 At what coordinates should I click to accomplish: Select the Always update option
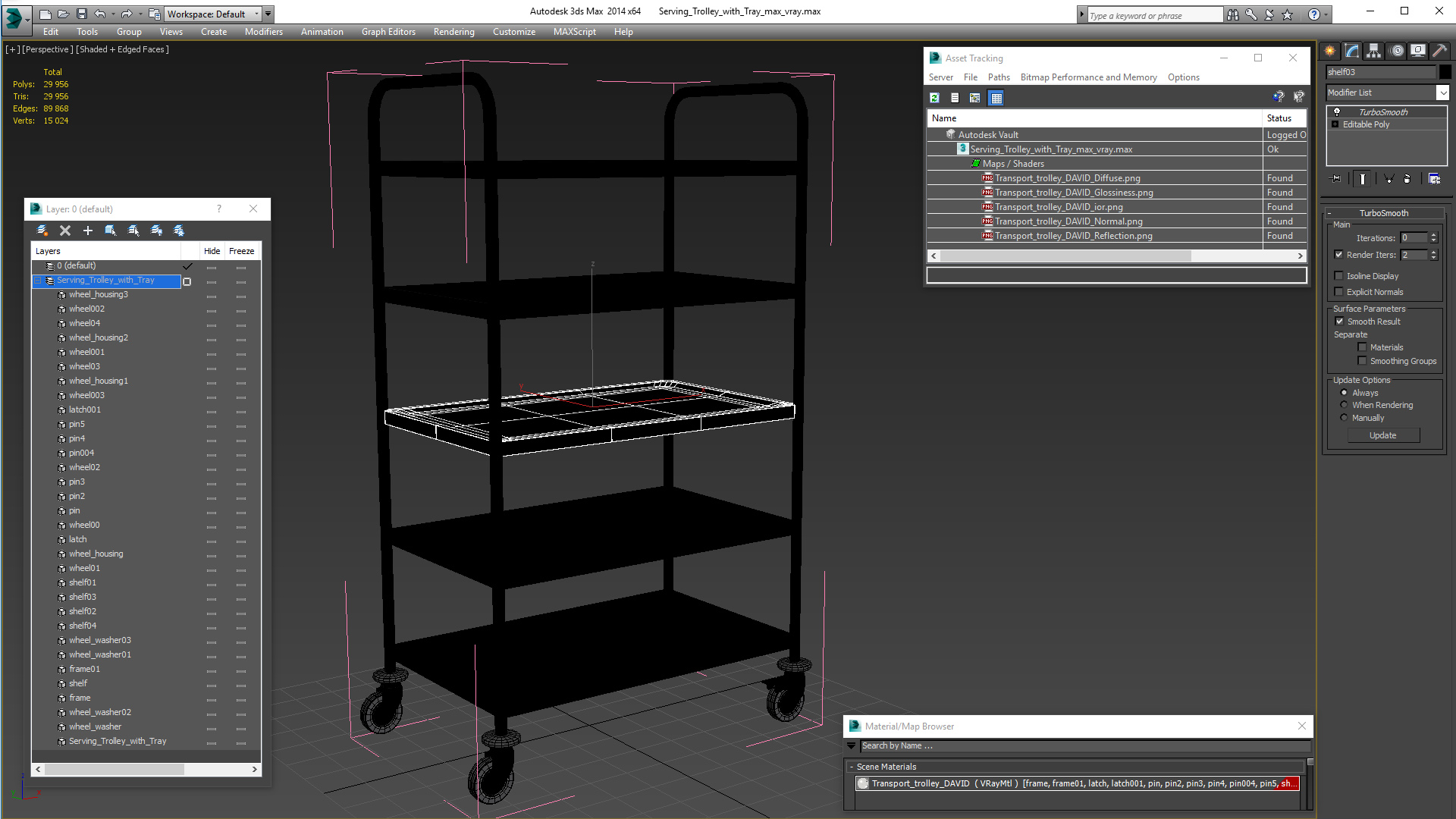[x=1344, y=393]
